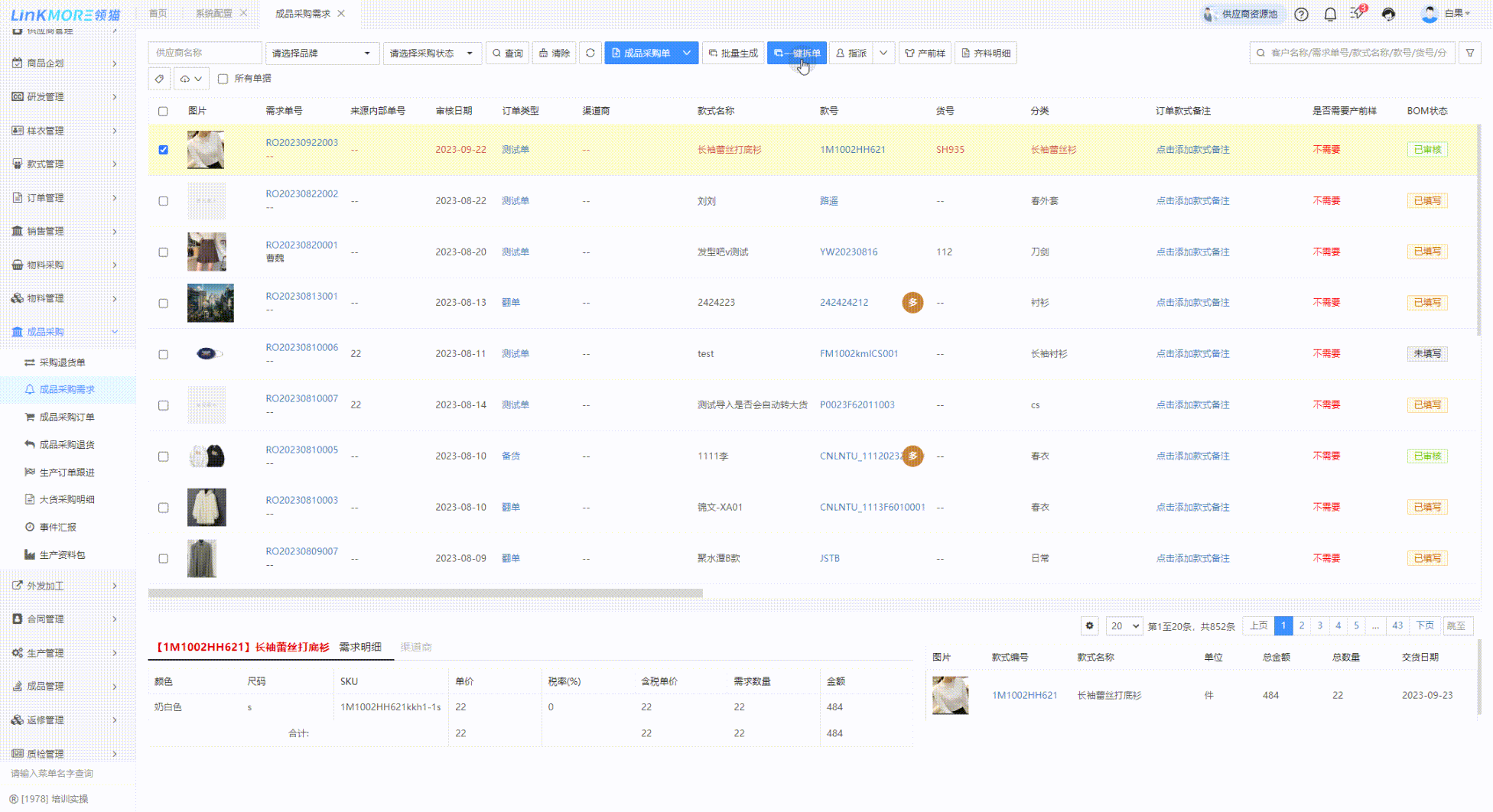Open the notification bell icon
Viewport: 1493px width, 812px height.
coord(1330,15)
